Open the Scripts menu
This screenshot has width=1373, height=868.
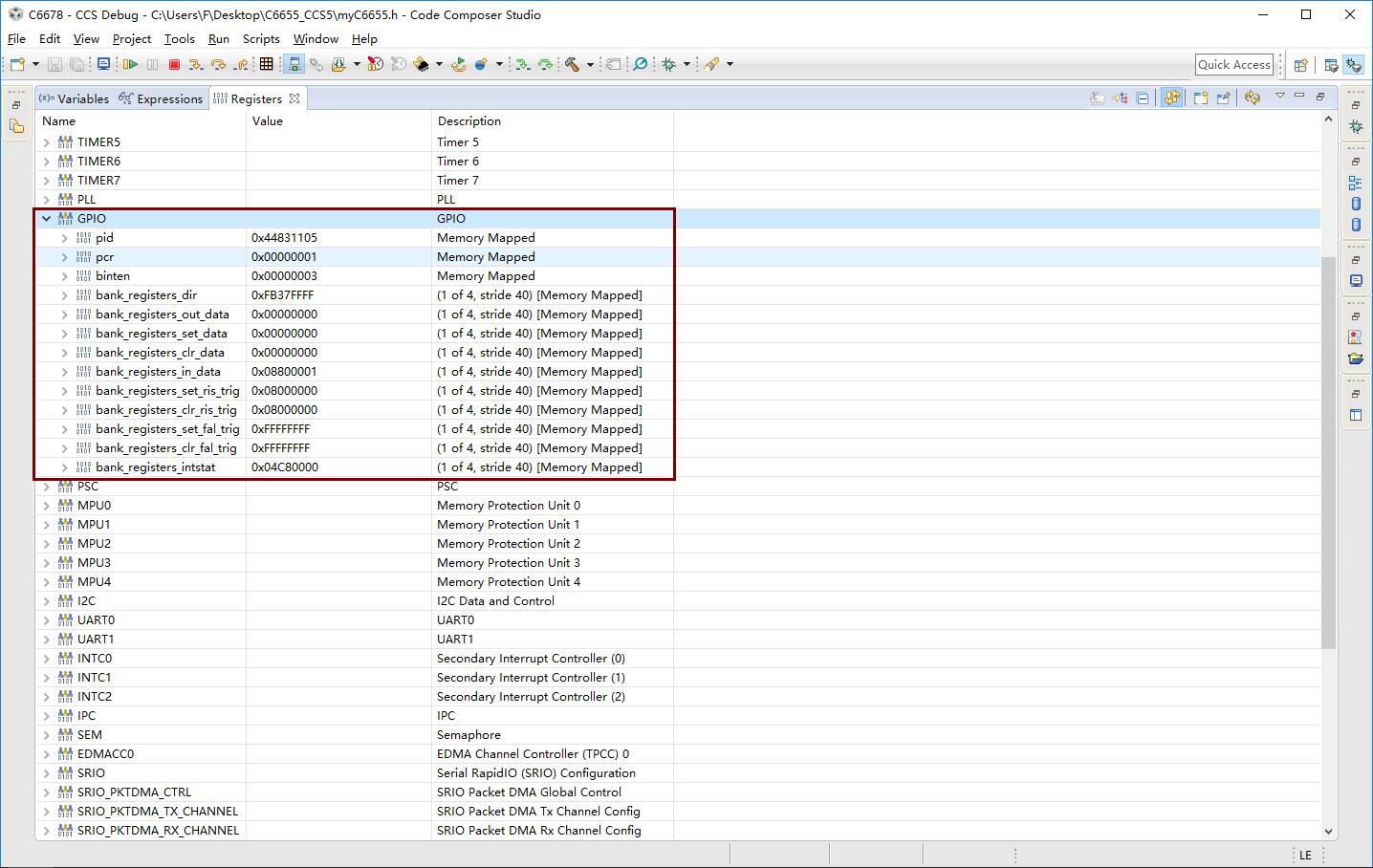tap(261, 39)
